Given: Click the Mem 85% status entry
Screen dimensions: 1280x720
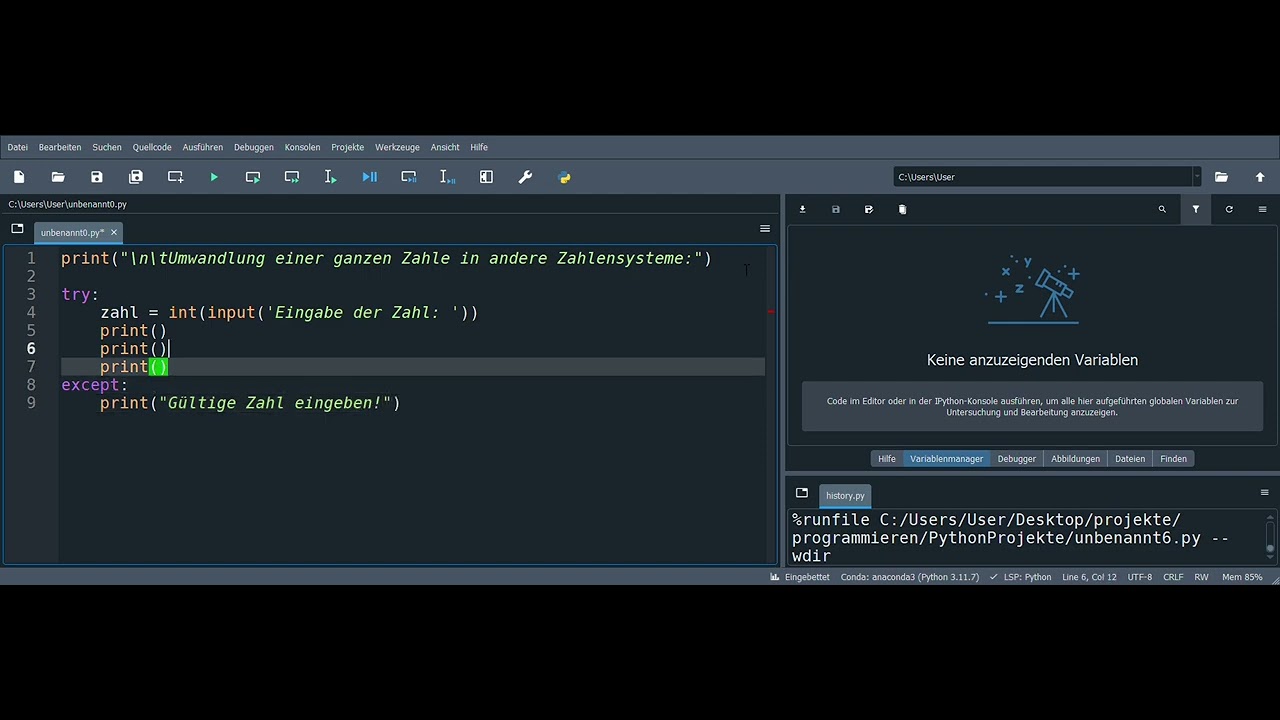Looking at the screenshot, I should point(1242,577).
